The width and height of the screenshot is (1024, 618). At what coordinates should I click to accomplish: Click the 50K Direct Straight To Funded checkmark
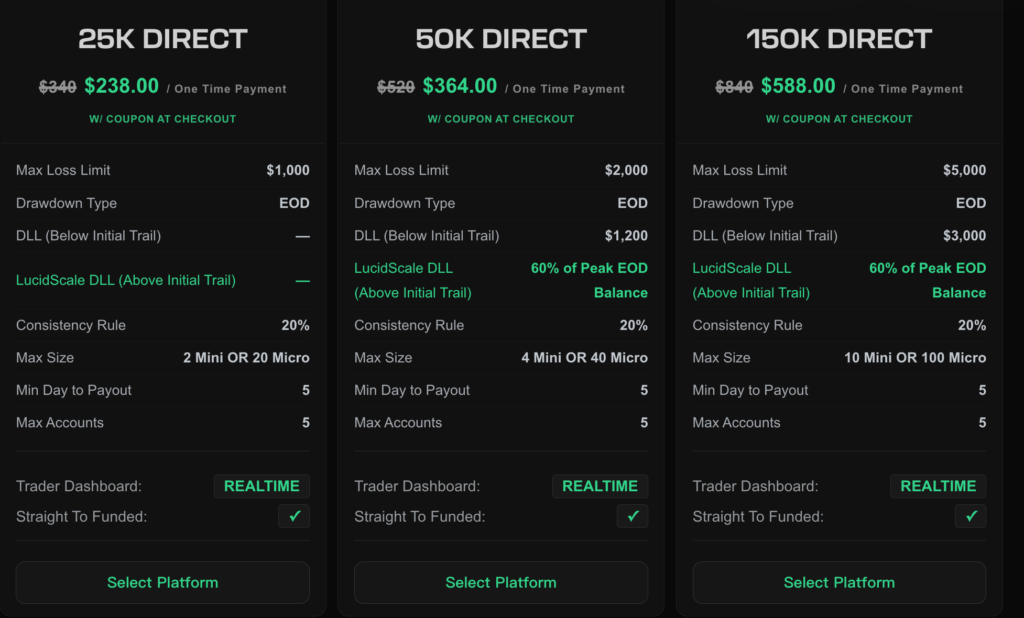632,517
